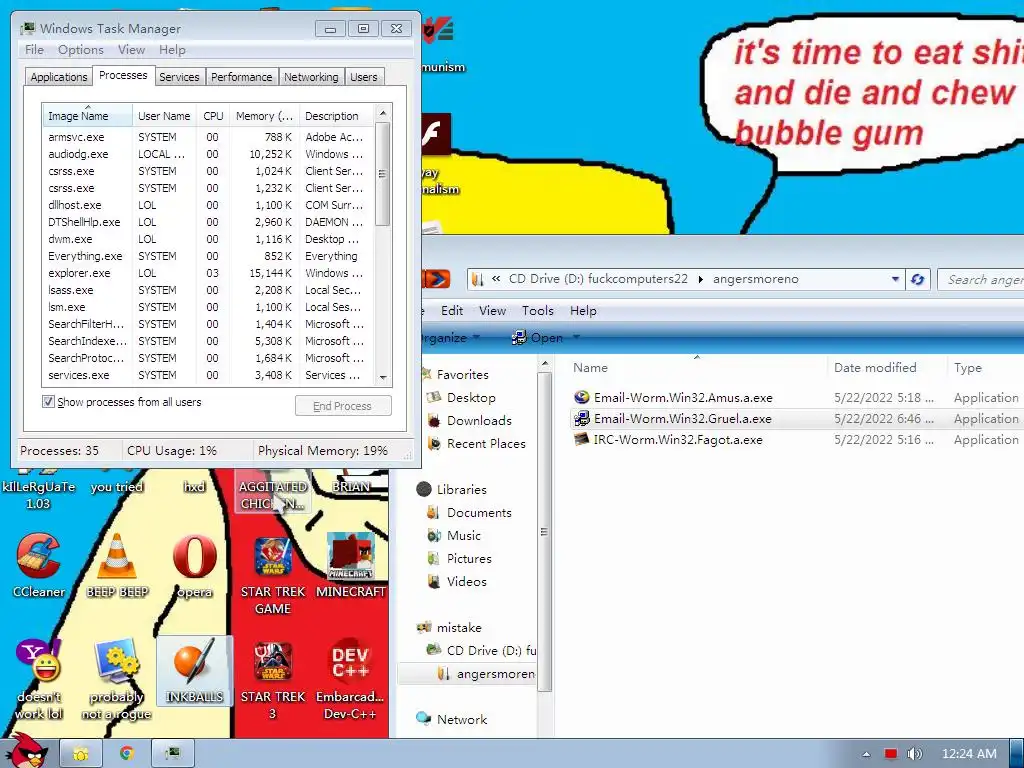This screenshot has width=1024, height=768.
Task: Click the file explorer taskbar button
Action: 81,754
